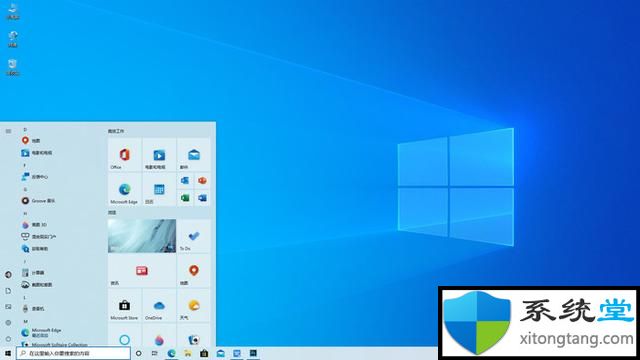Open the Photos live tile thumbnail

pyautogui.click(x=142, y=236)
